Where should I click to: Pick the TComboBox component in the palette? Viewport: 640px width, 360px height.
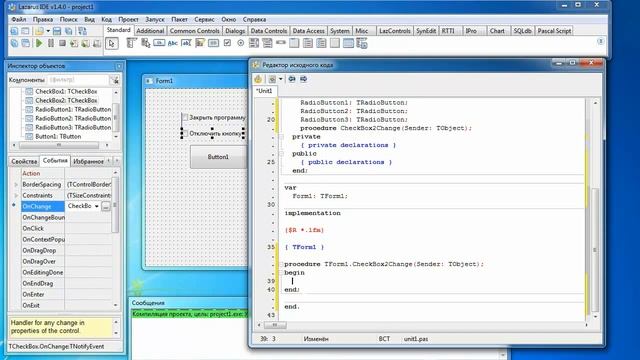(x=267, y=43)
